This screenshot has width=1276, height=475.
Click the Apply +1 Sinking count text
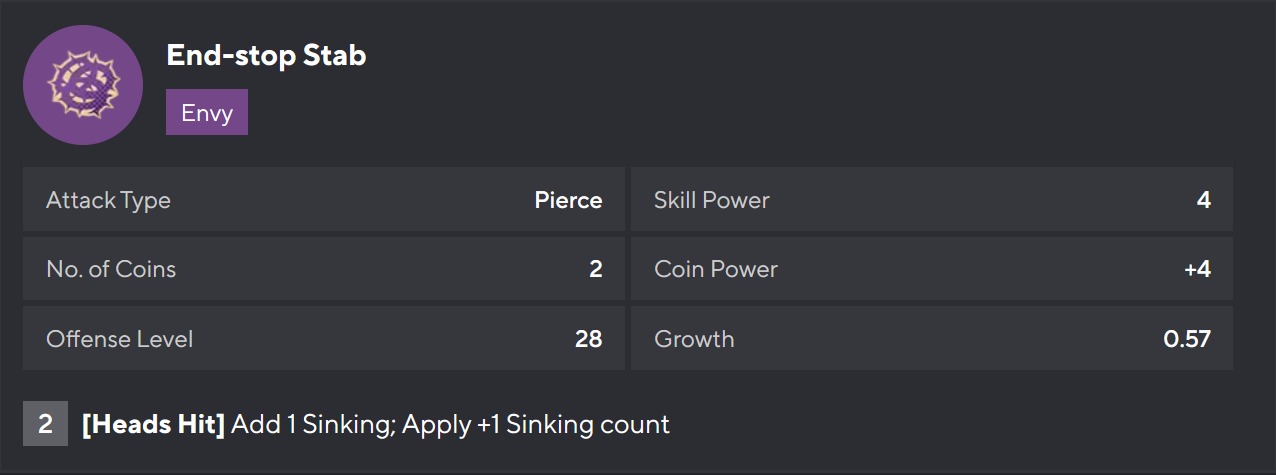coord(537,424)
